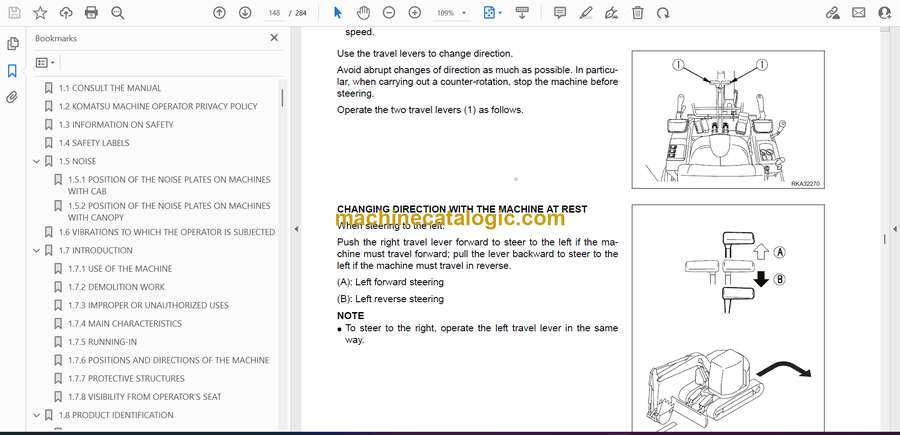
Task: Open the account profile icon
Action: 885,13
